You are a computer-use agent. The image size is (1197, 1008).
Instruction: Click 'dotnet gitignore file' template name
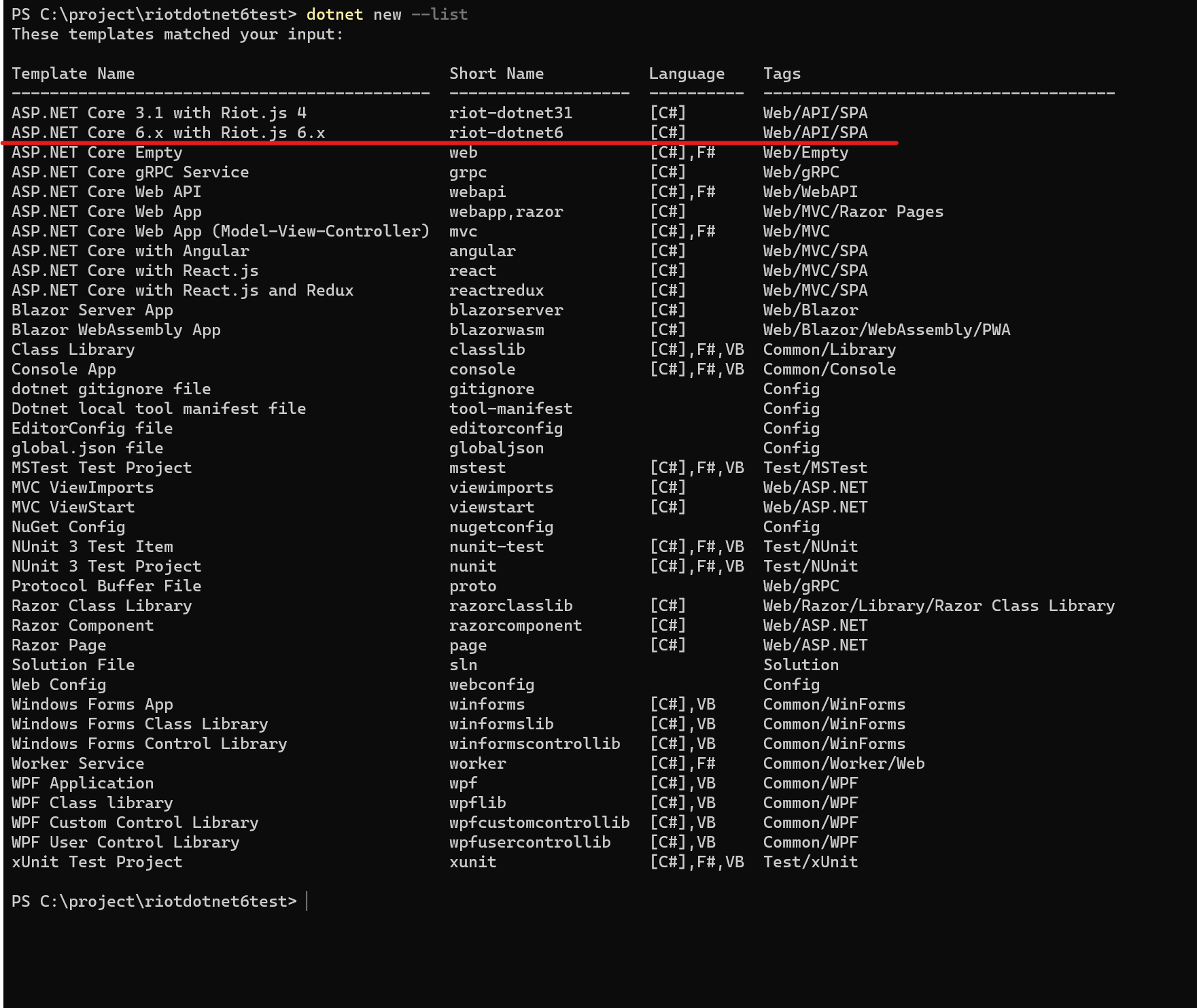click(x=111, y=389)
